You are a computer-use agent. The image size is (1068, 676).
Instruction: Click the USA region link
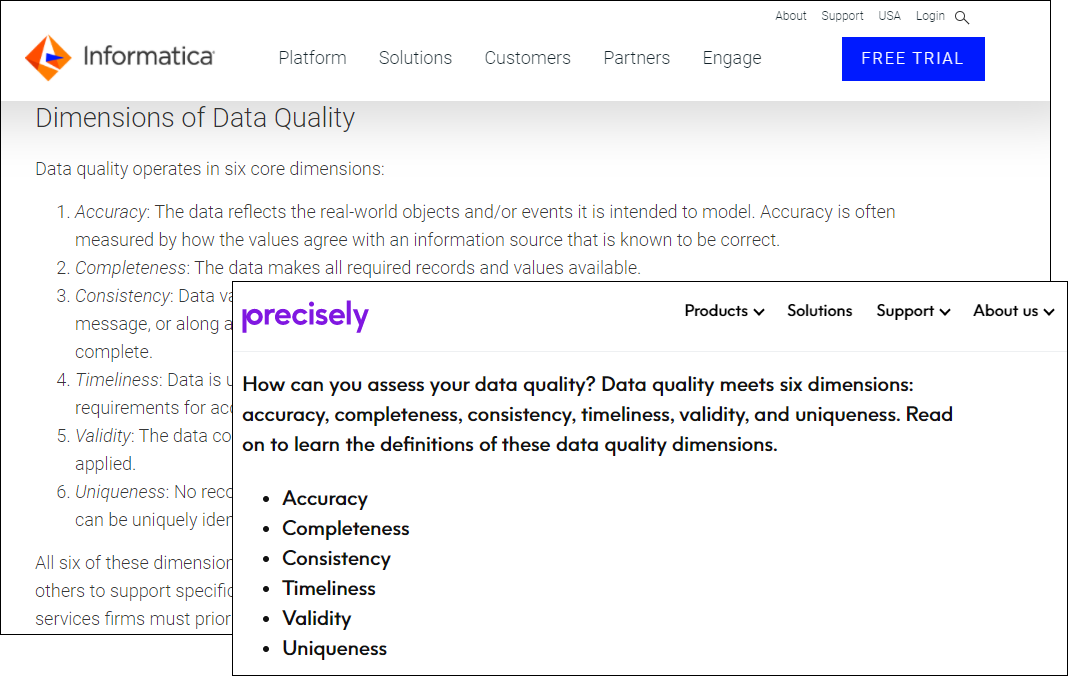(889, 16)
